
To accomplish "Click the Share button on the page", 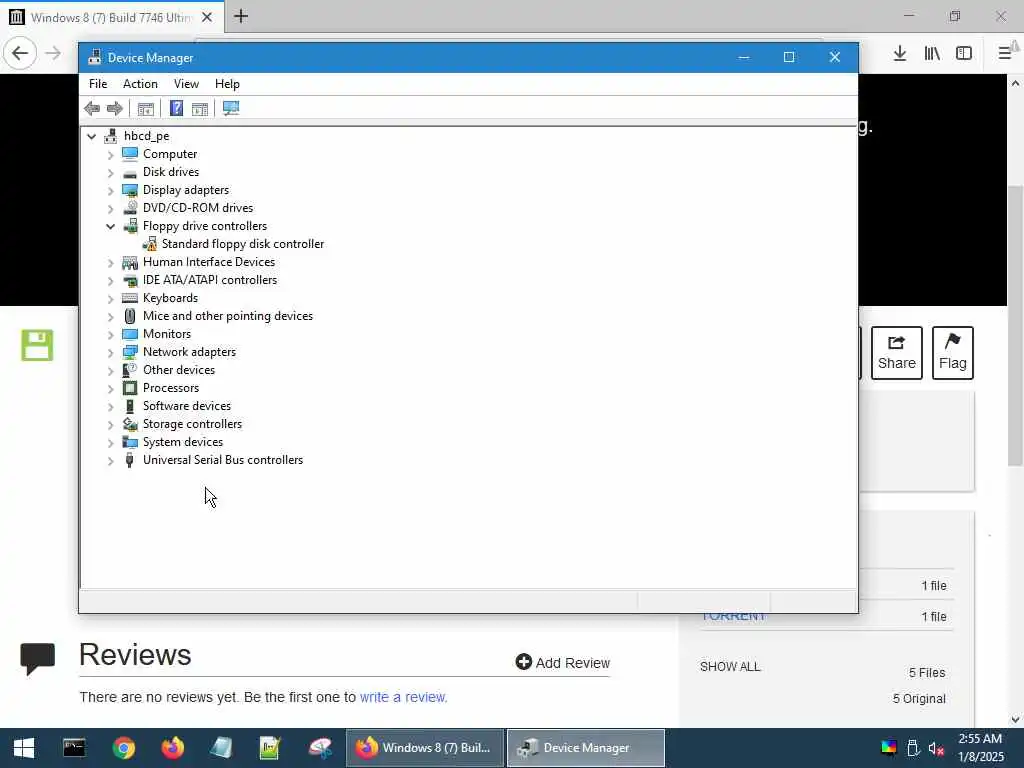I will (897, 353).
